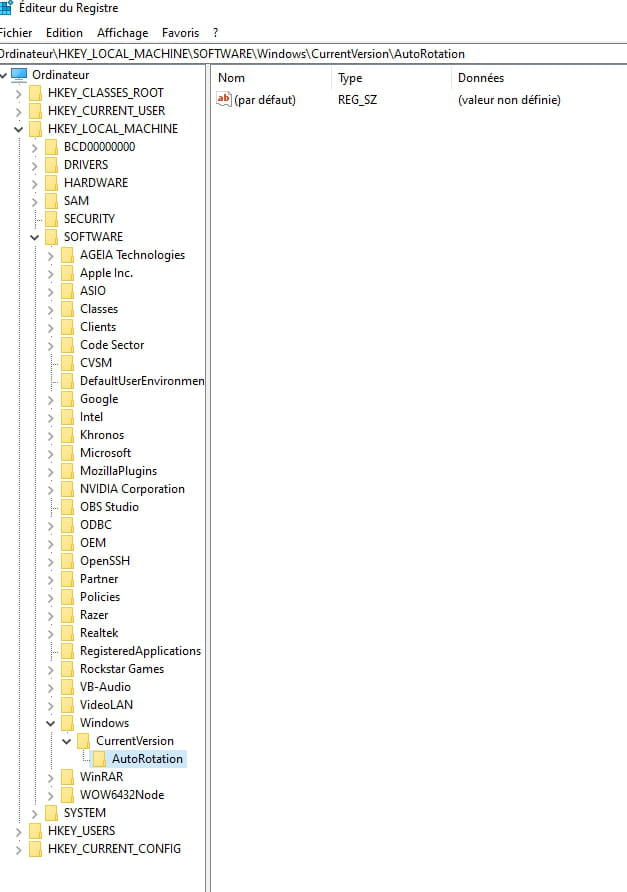Click the Apple Inc. folder icon
This screenshot has width=627, height=892.
point(68,273)
